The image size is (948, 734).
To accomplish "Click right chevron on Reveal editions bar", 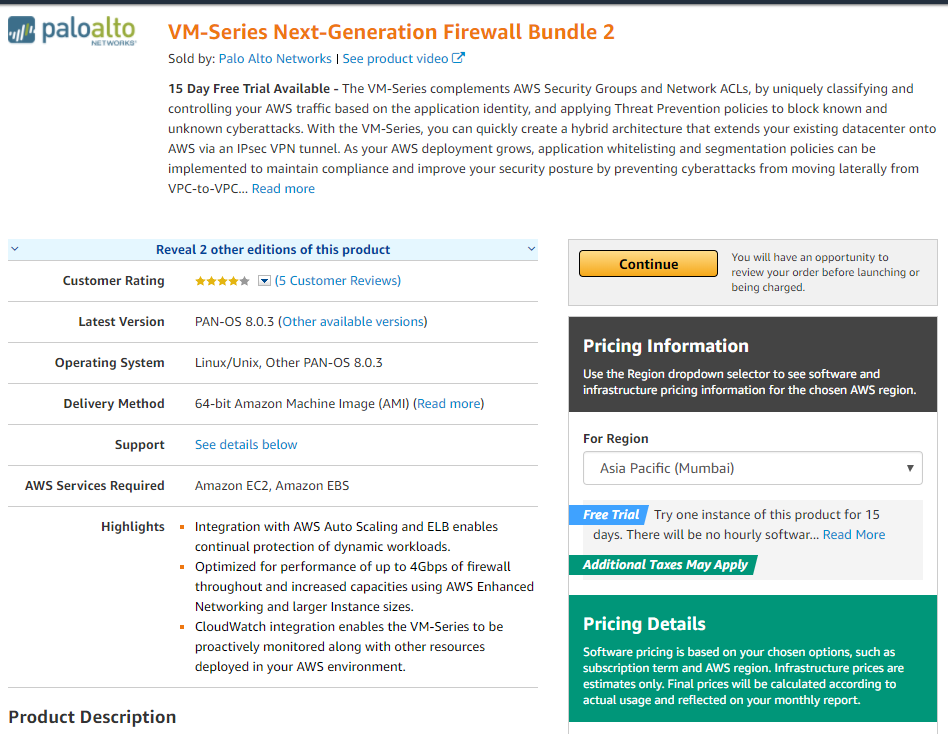I will point(531,249).
